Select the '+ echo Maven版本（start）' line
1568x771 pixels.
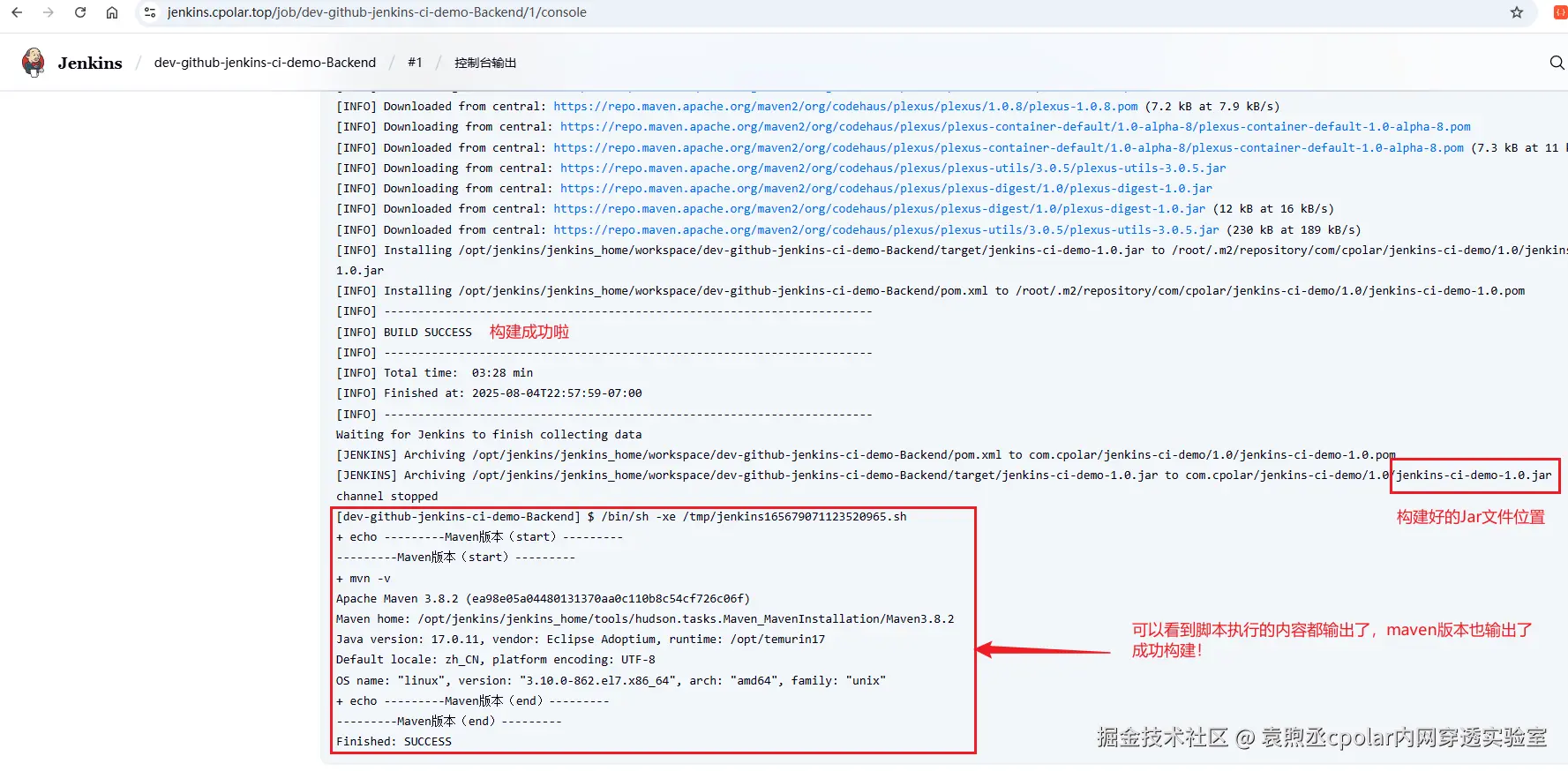tap(479, 537)
